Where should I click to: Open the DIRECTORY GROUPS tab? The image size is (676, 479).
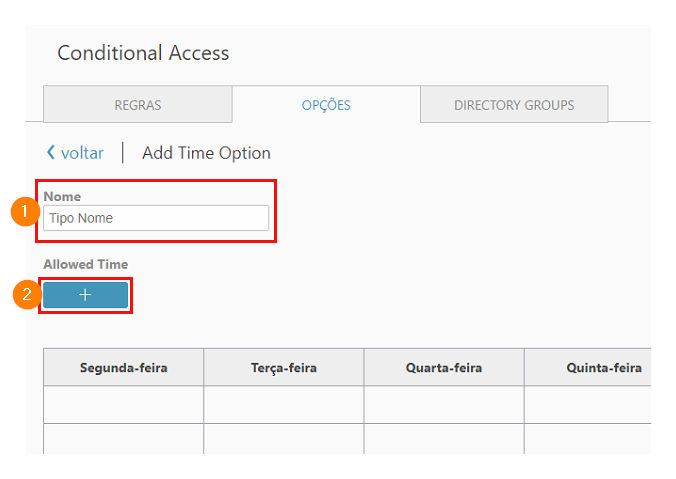[514, 104]
